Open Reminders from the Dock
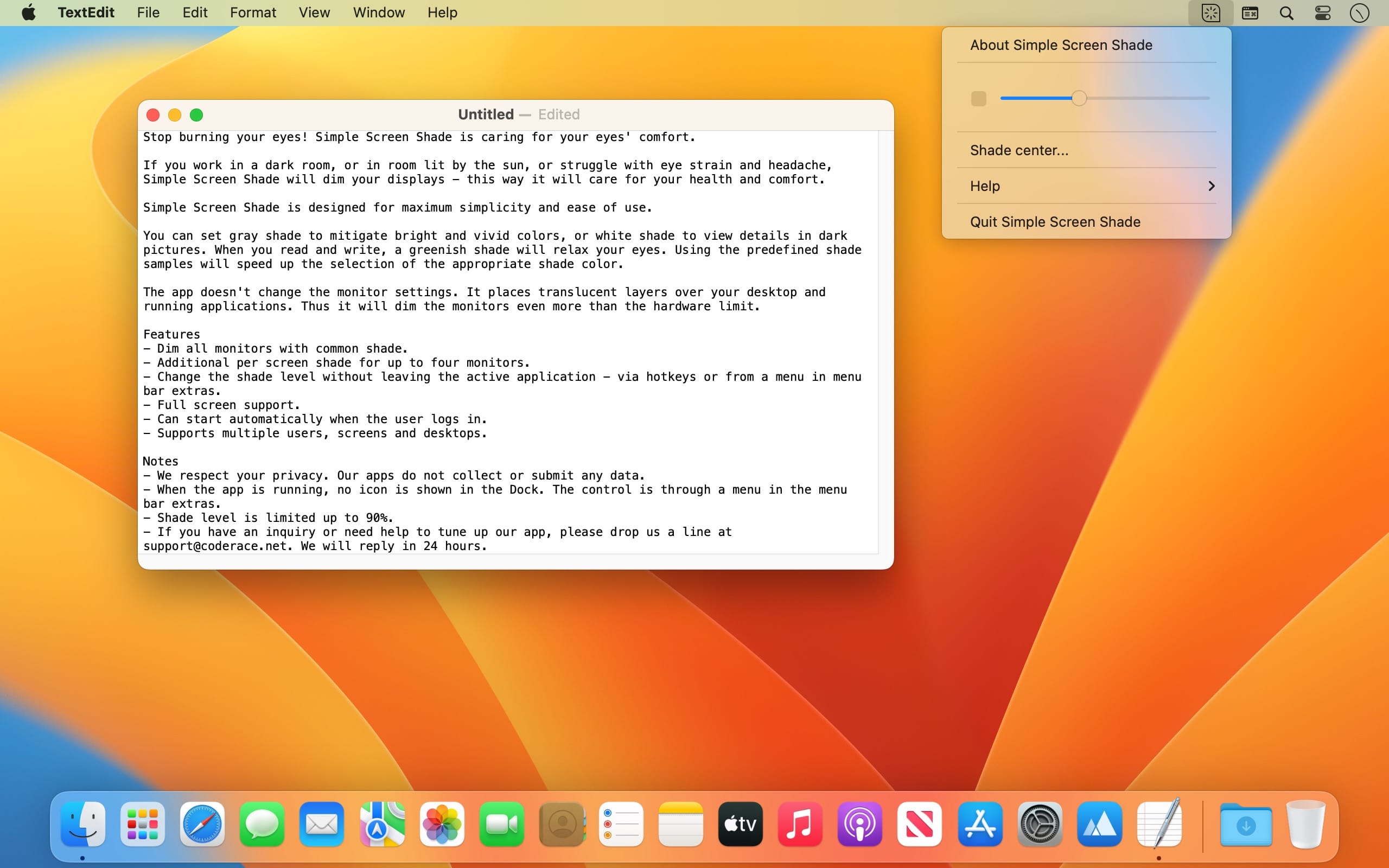This screenshot has height=868, width=1389. 621,824
